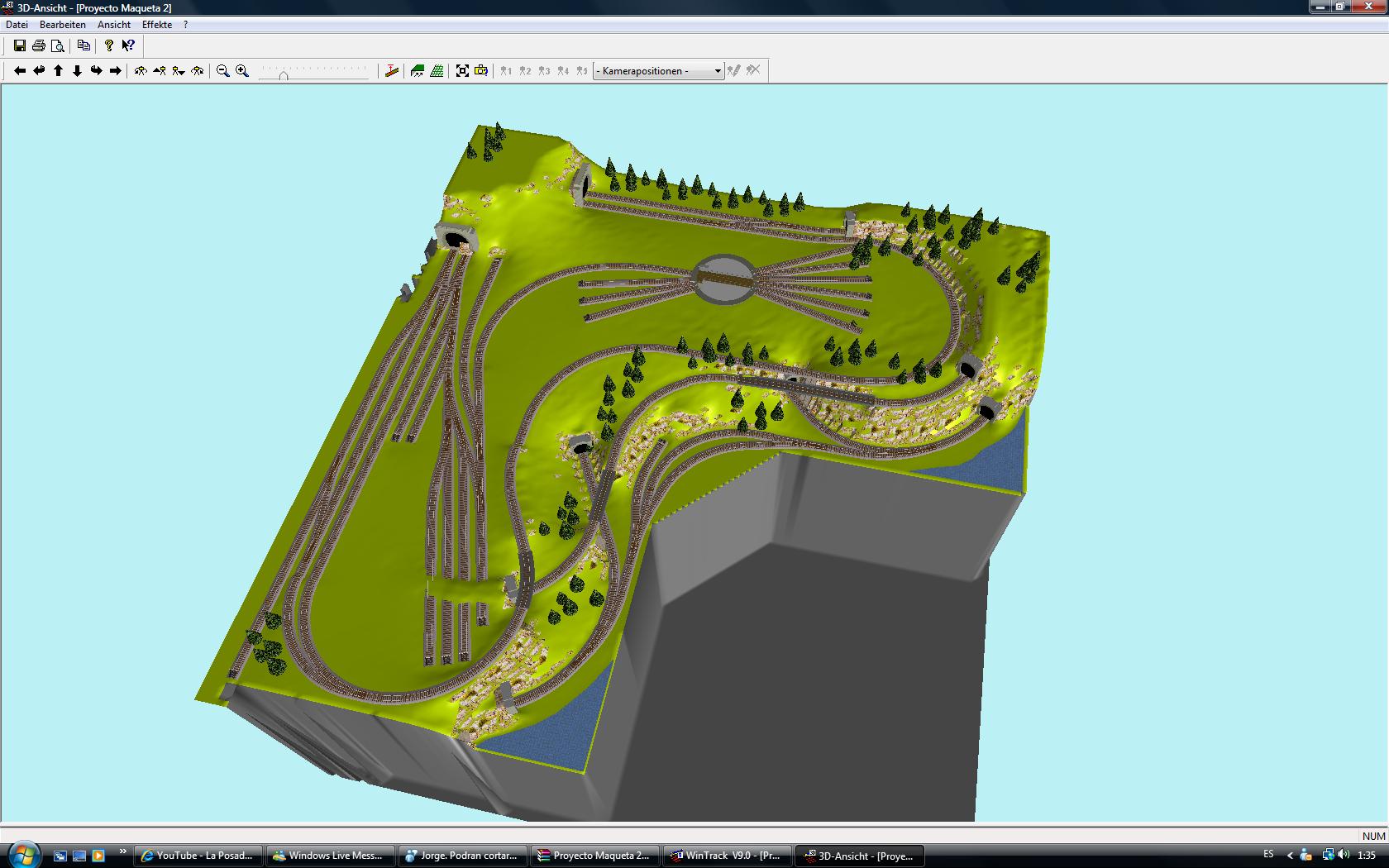Switch to YouTube - La Posad... taskbar window
This screenshot has height=868, width=1389.
point(198,856)
